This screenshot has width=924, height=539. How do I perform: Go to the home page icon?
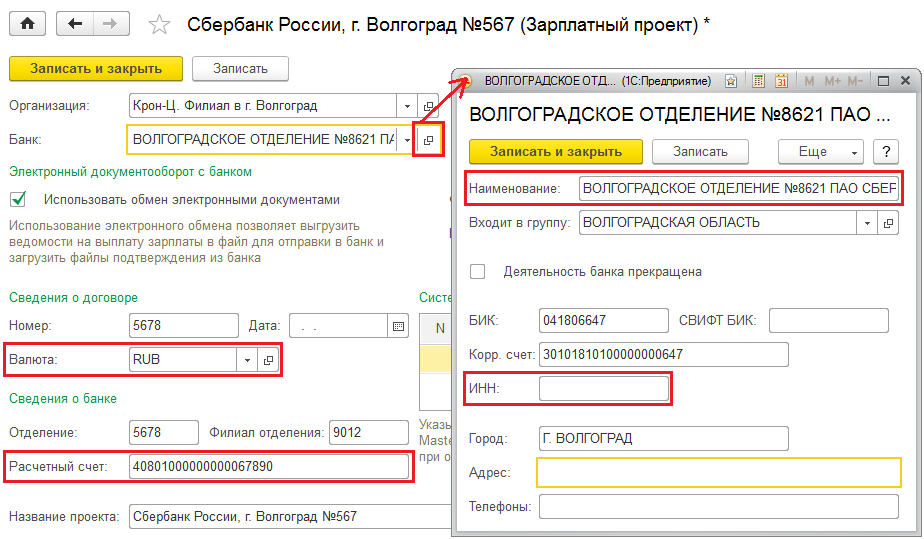click(27, 24)
